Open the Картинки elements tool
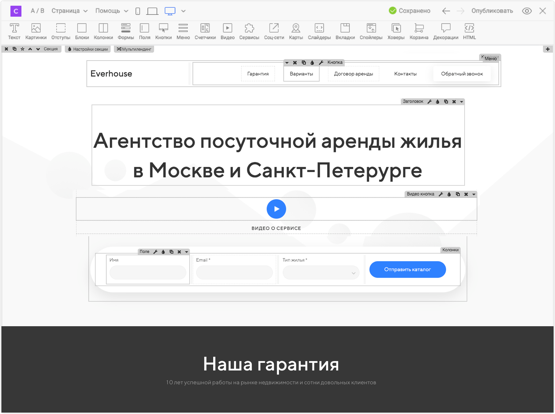 tap(36, 31)
